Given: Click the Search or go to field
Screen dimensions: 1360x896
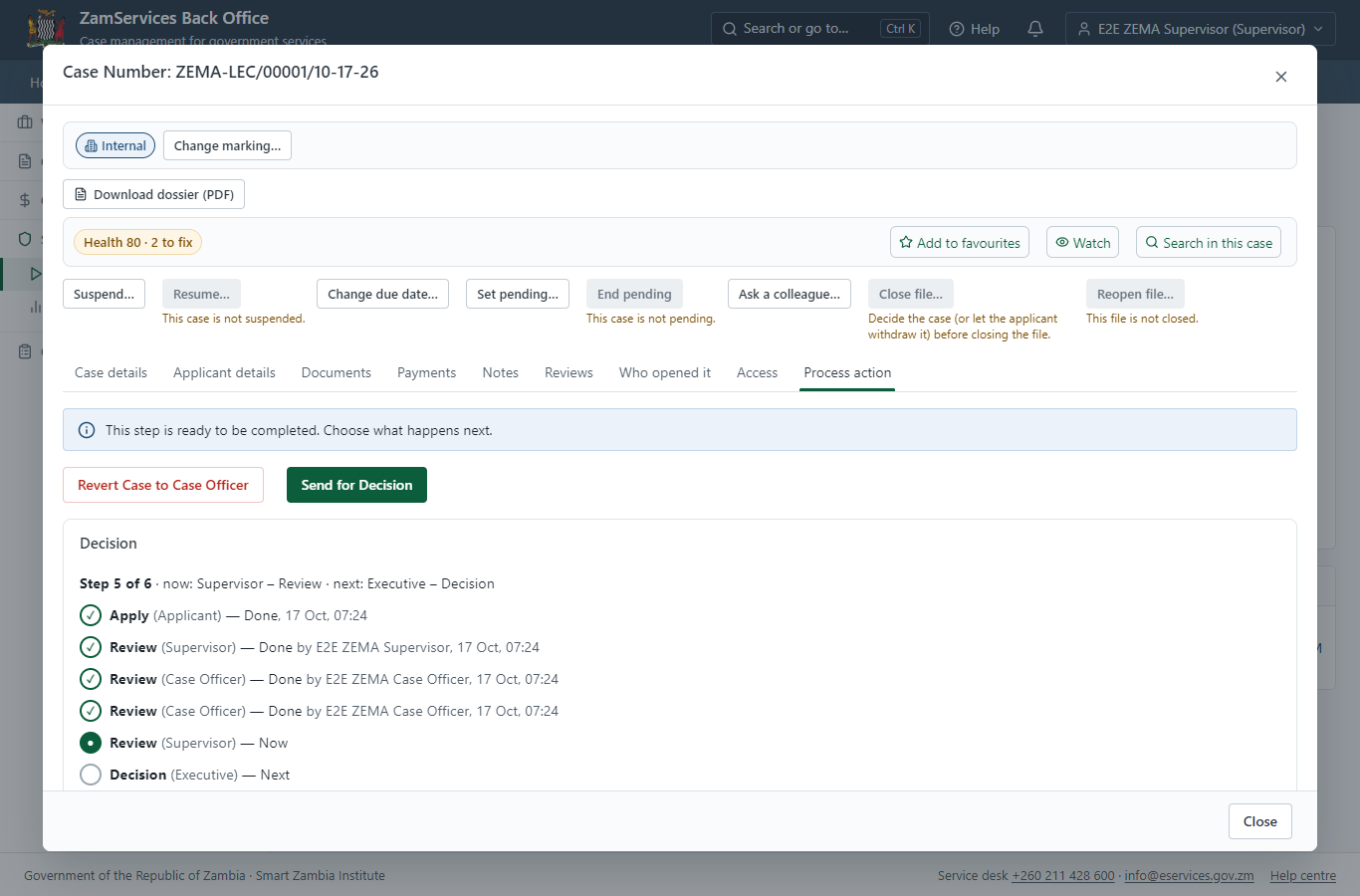Looking at the screenshot, I should coord(820,29).
